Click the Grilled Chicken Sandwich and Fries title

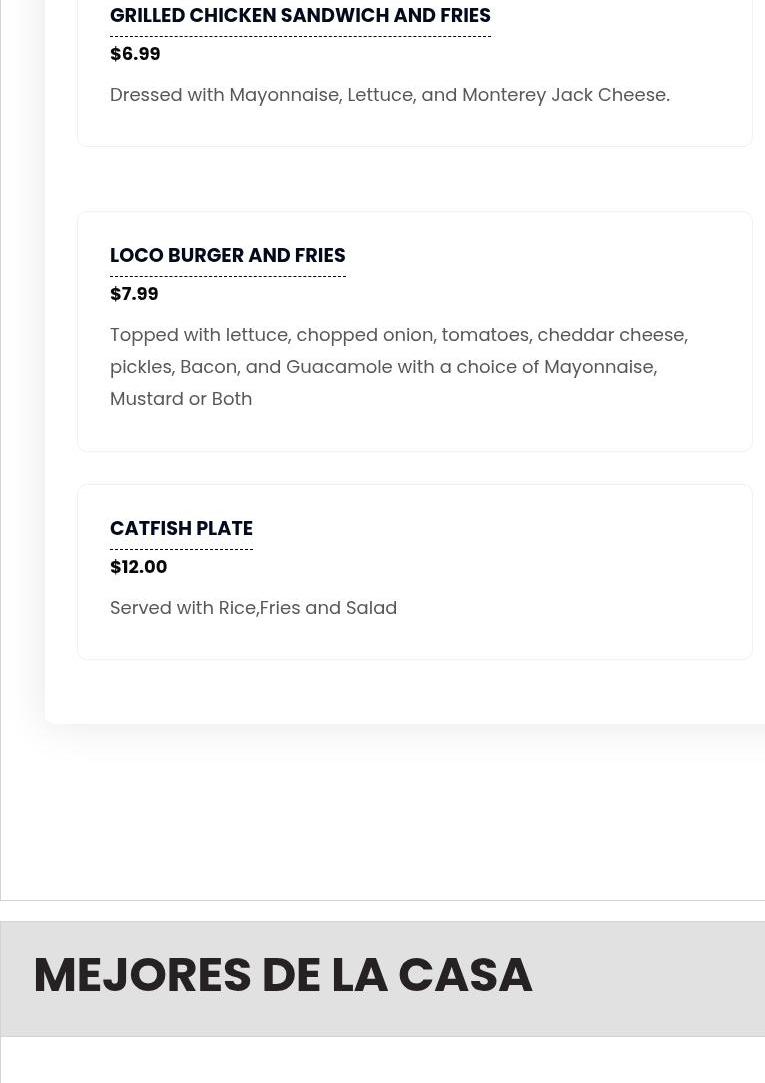tap(300, 15)
